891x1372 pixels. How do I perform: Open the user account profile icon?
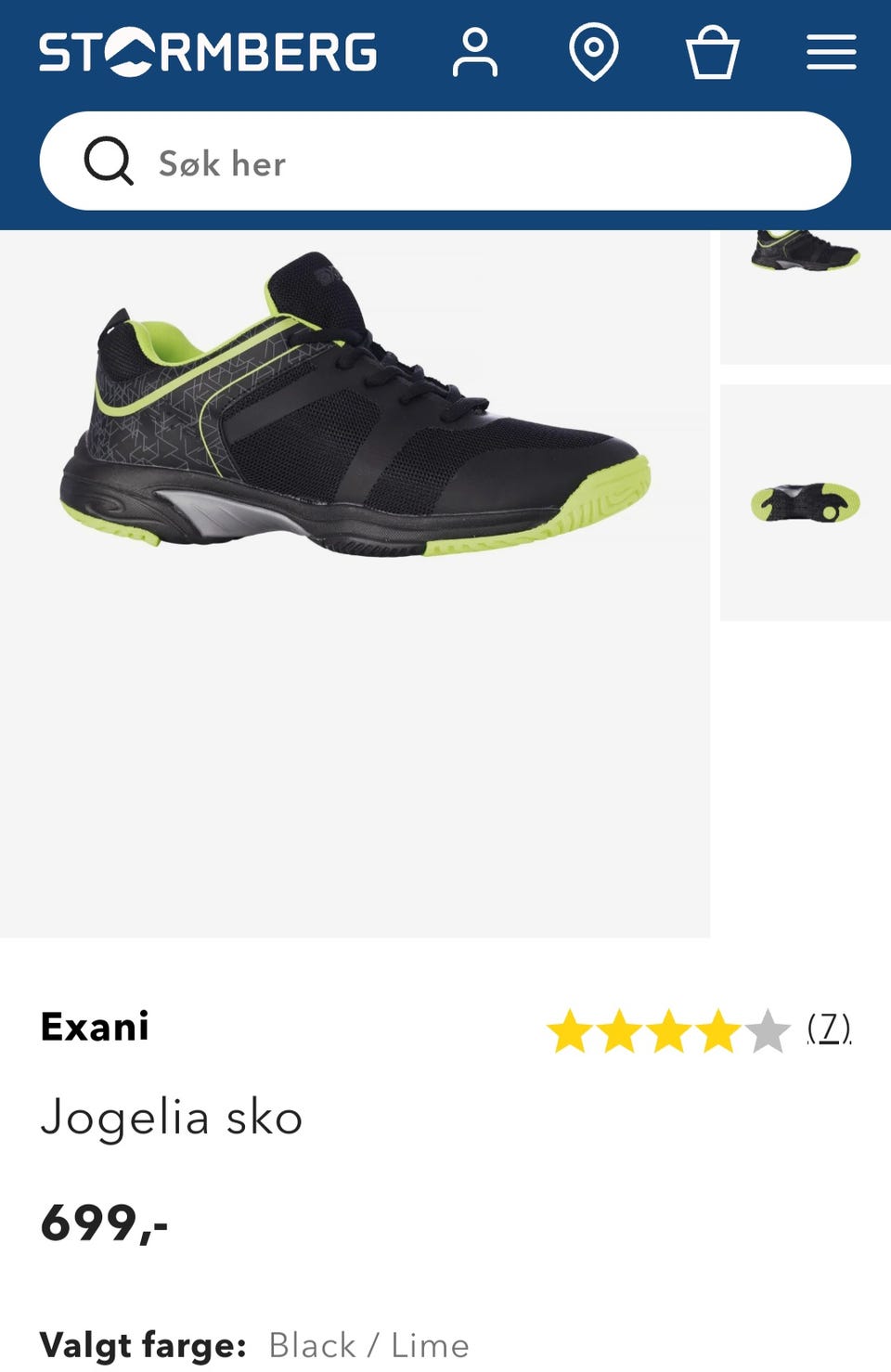tap(475, 52)
